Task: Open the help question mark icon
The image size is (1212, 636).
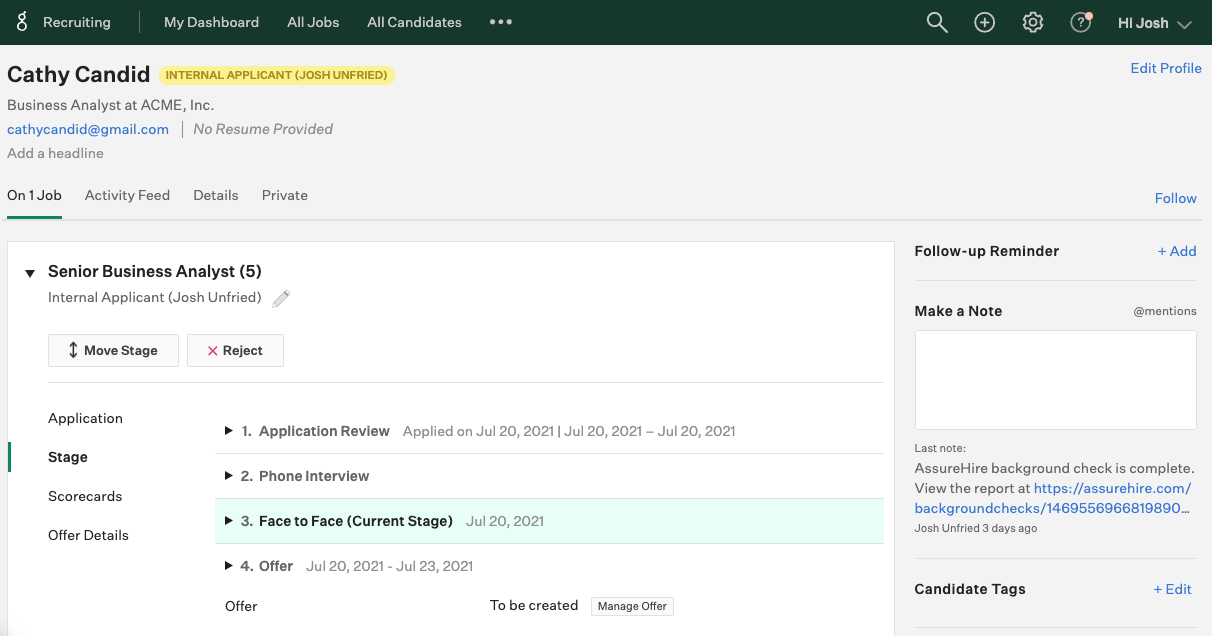Action: click(1080, 22)
